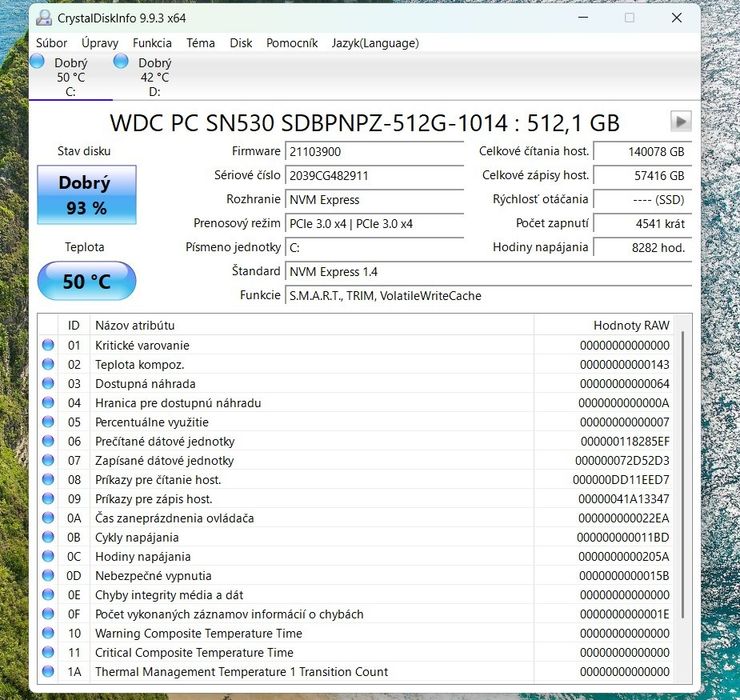This screenshot has height=700, width=740.
Task: Click the raw value 0000000000205A
Action: tap(624, 557)
